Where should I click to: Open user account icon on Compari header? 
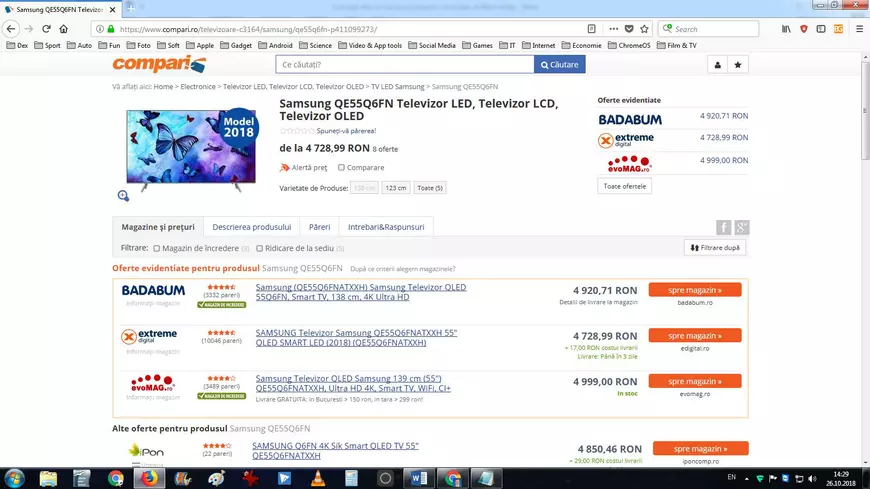click(717, 65)
